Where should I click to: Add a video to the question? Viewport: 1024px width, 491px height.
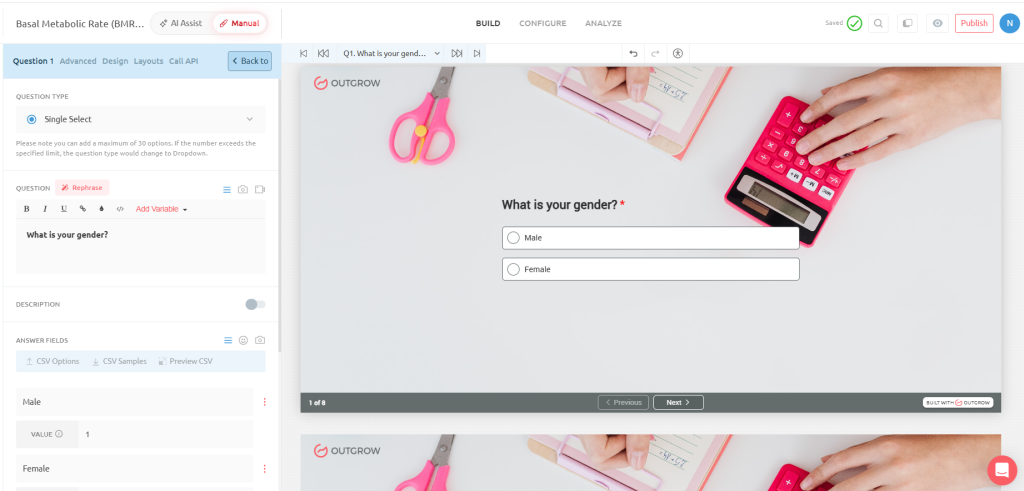(260, 189)
